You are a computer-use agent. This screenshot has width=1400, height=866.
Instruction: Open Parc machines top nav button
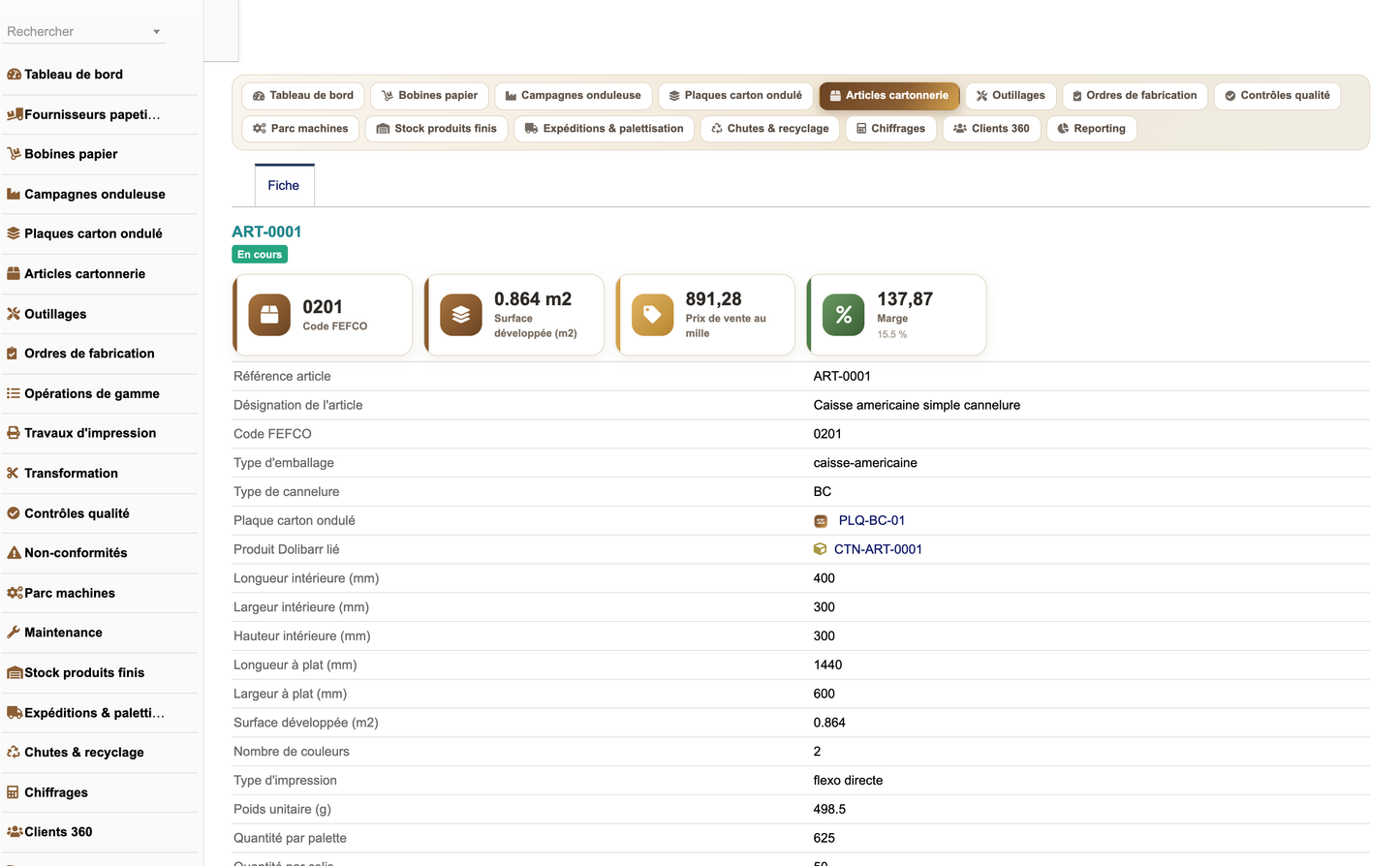pyautogui.click(x=300, y=129)
